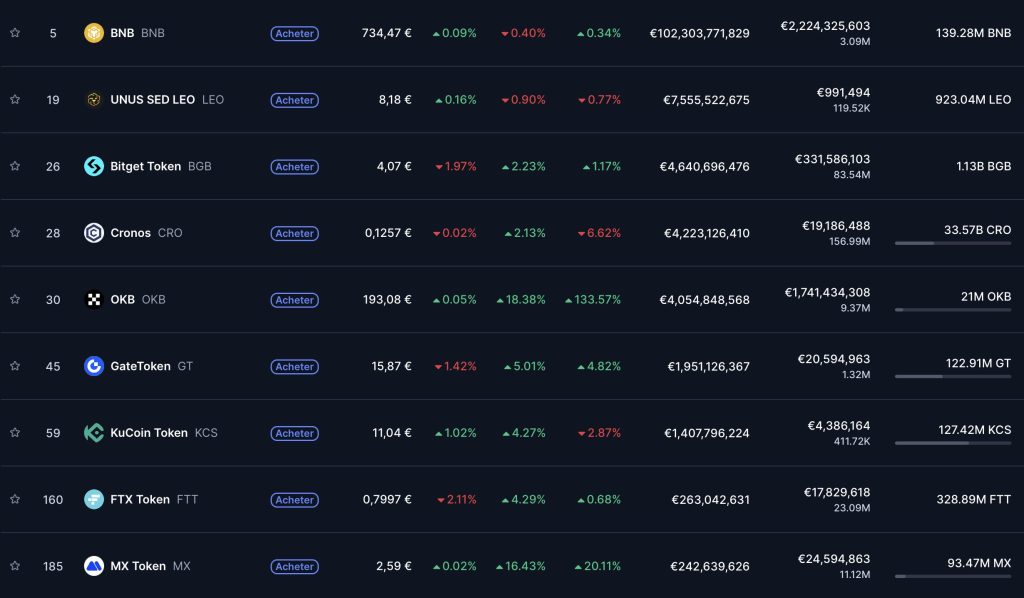
Task: Click the GateToken market cap value
Action: [x=708, y=367]
